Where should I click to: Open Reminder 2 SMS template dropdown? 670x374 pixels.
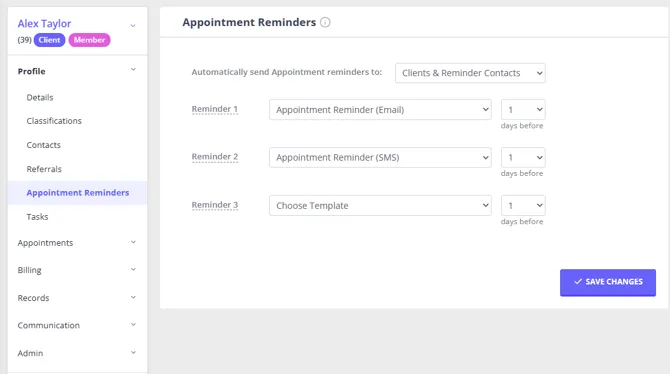(x=380, y=157)
